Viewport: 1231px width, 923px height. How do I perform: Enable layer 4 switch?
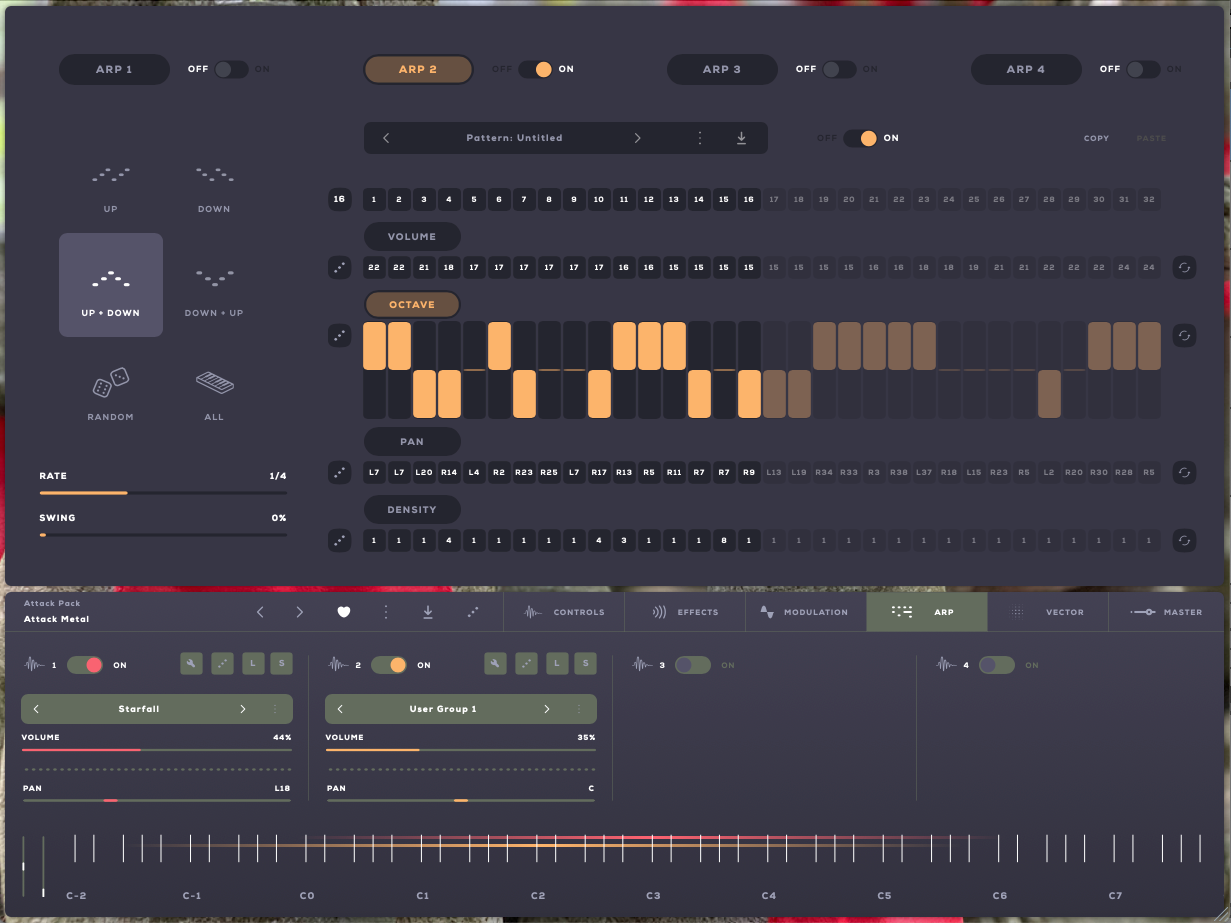click(x=997, y=665)
